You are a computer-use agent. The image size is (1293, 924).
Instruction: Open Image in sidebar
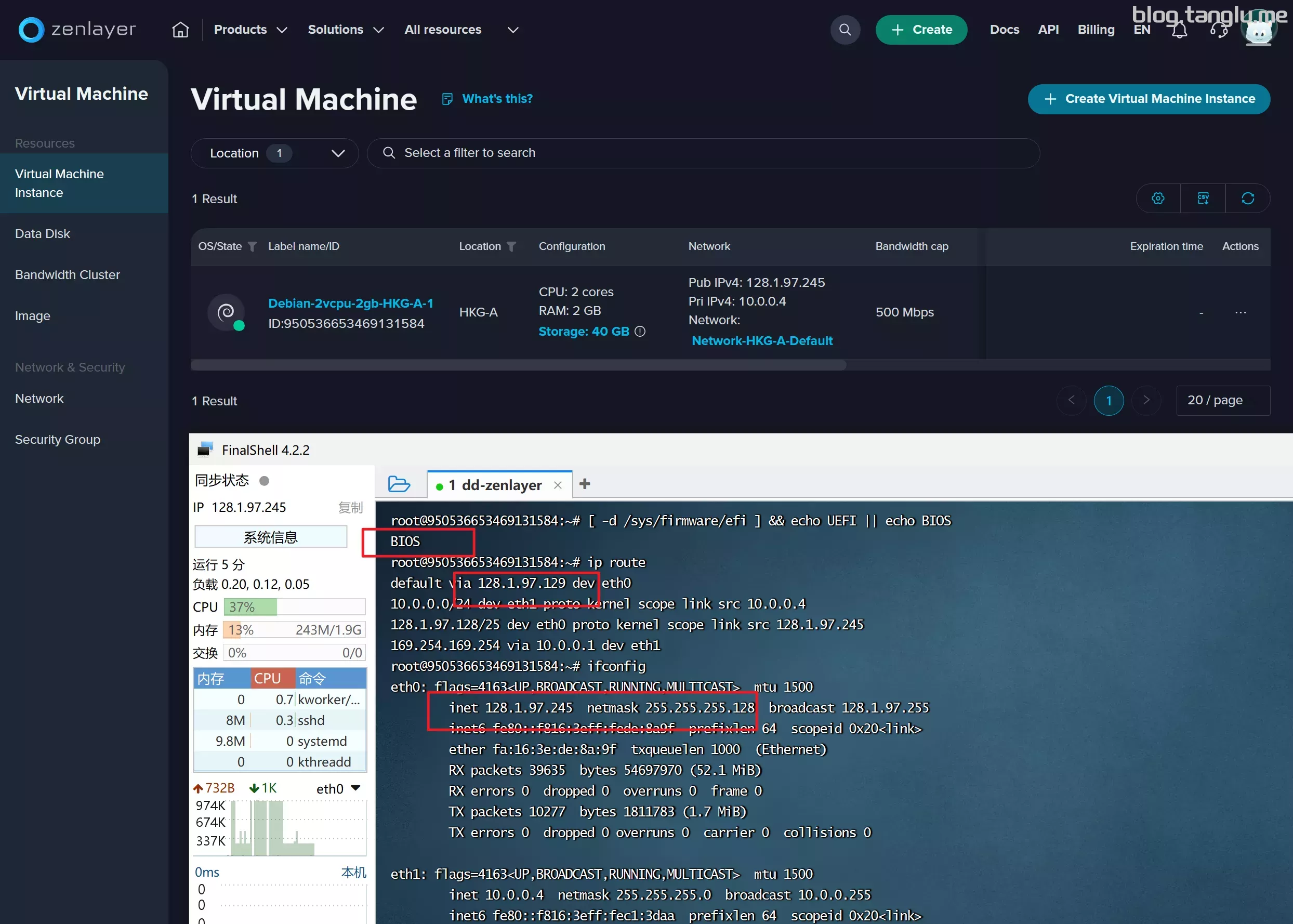(32, 316)
